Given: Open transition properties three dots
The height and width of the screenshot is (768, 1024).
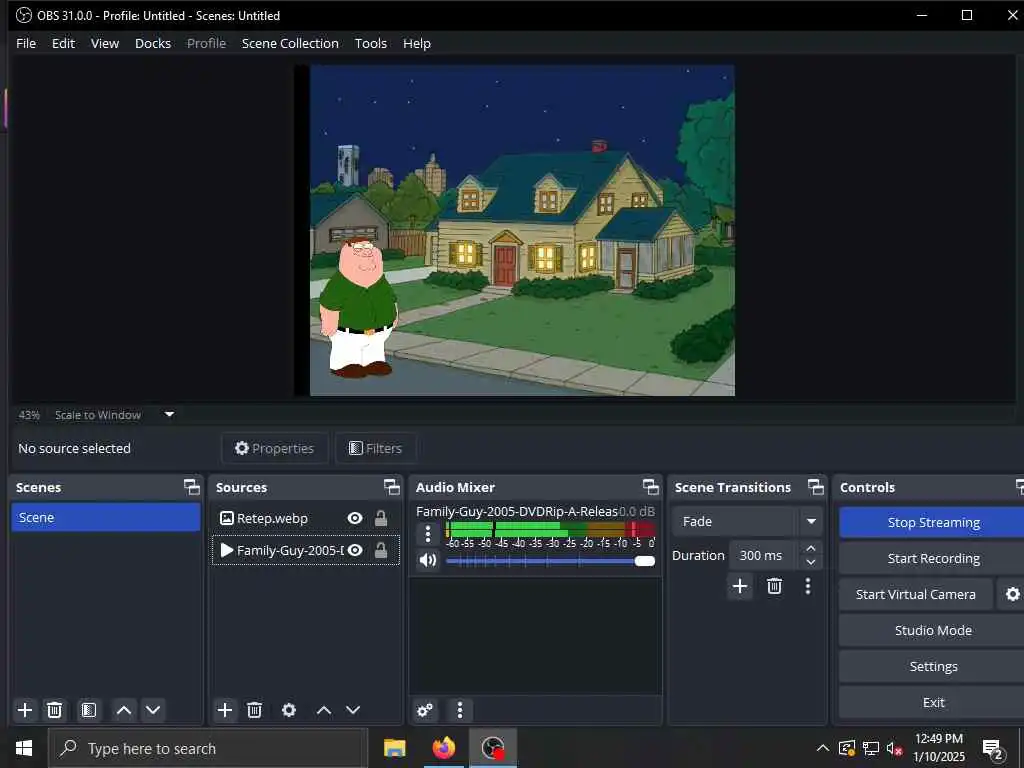Looking at the screenshot, I should pyautogui.click(x=808, y=586).
